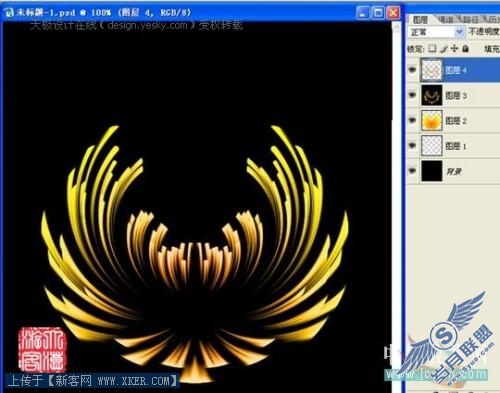Switch to the 通道 channels tab

[x=446, y=20]
